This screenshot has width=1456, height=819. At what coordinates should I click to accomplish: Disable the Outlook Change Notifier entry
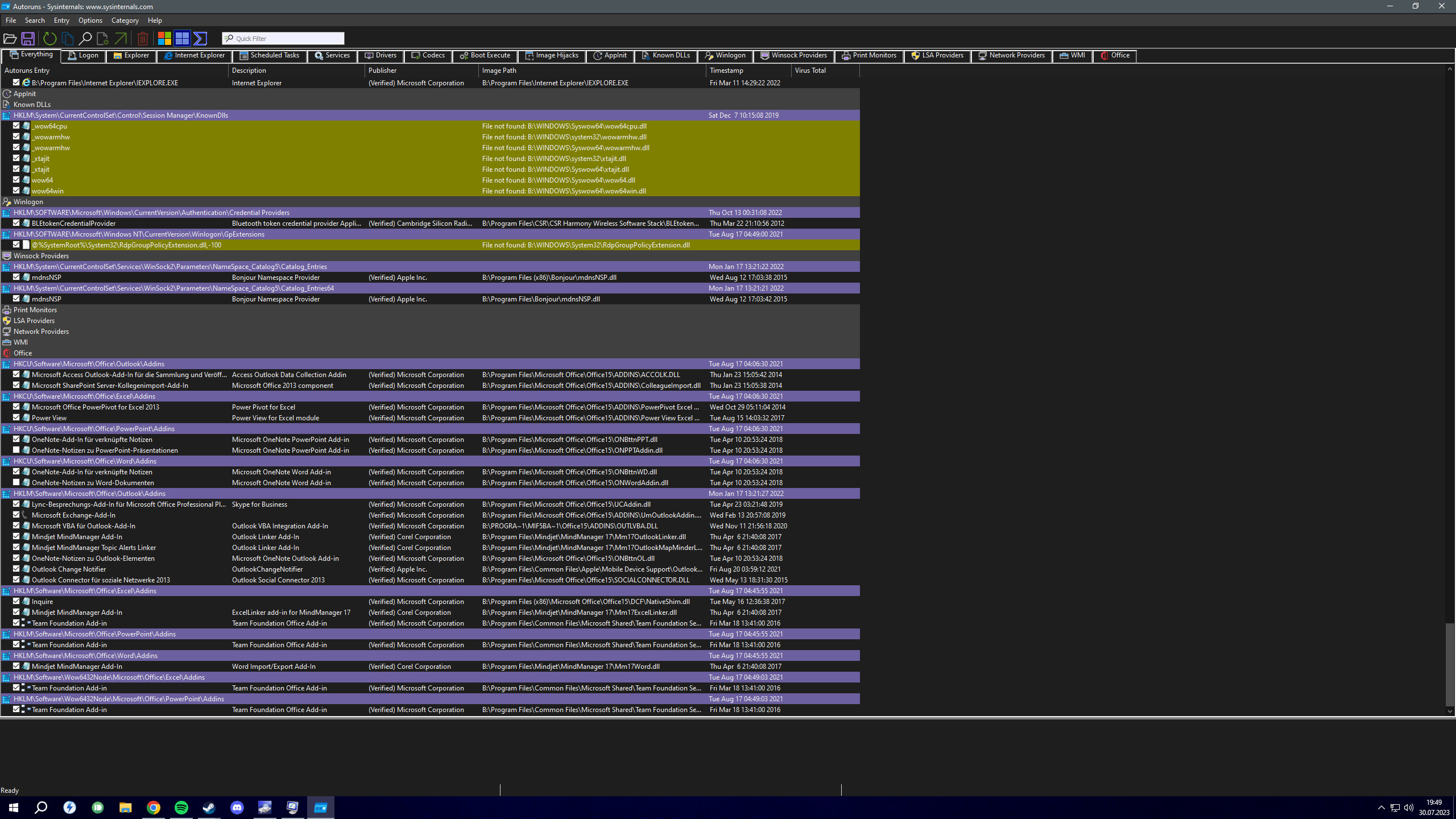(16, 569)
